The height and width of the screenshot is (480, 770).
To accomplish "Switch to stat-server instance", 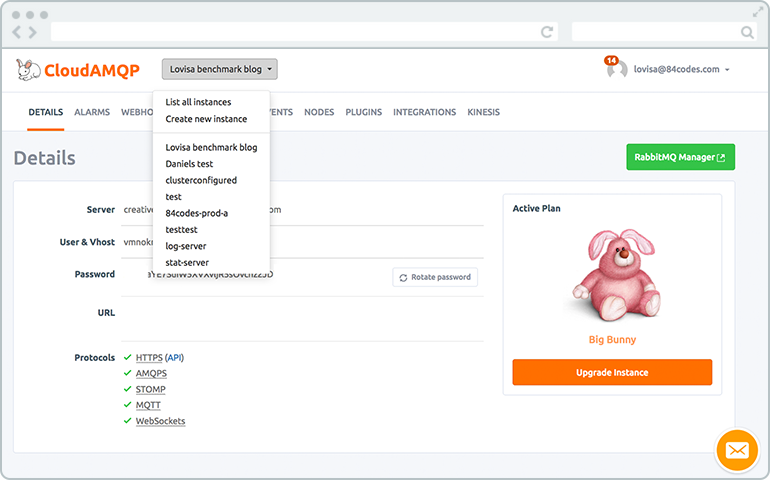I will click(187, 262).
